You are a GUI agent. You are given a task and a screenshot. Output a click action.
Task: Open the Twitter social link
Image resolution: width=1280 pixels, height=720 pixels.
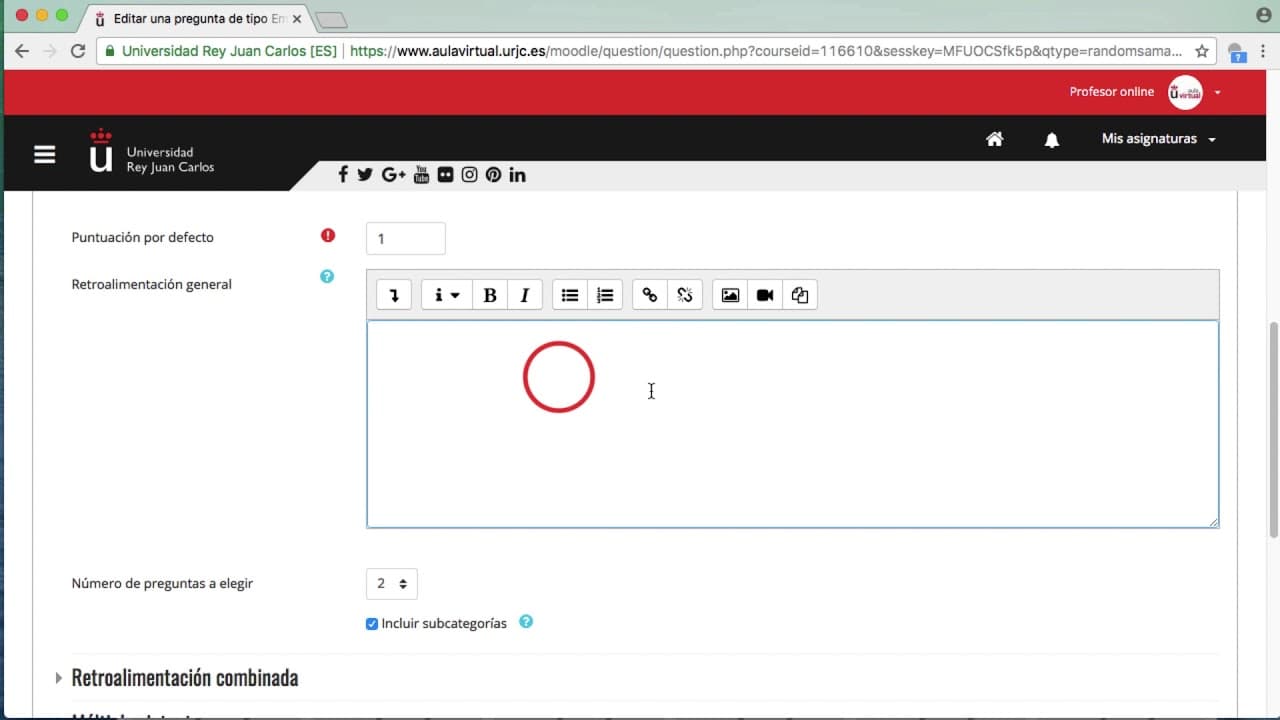[365, 174]
